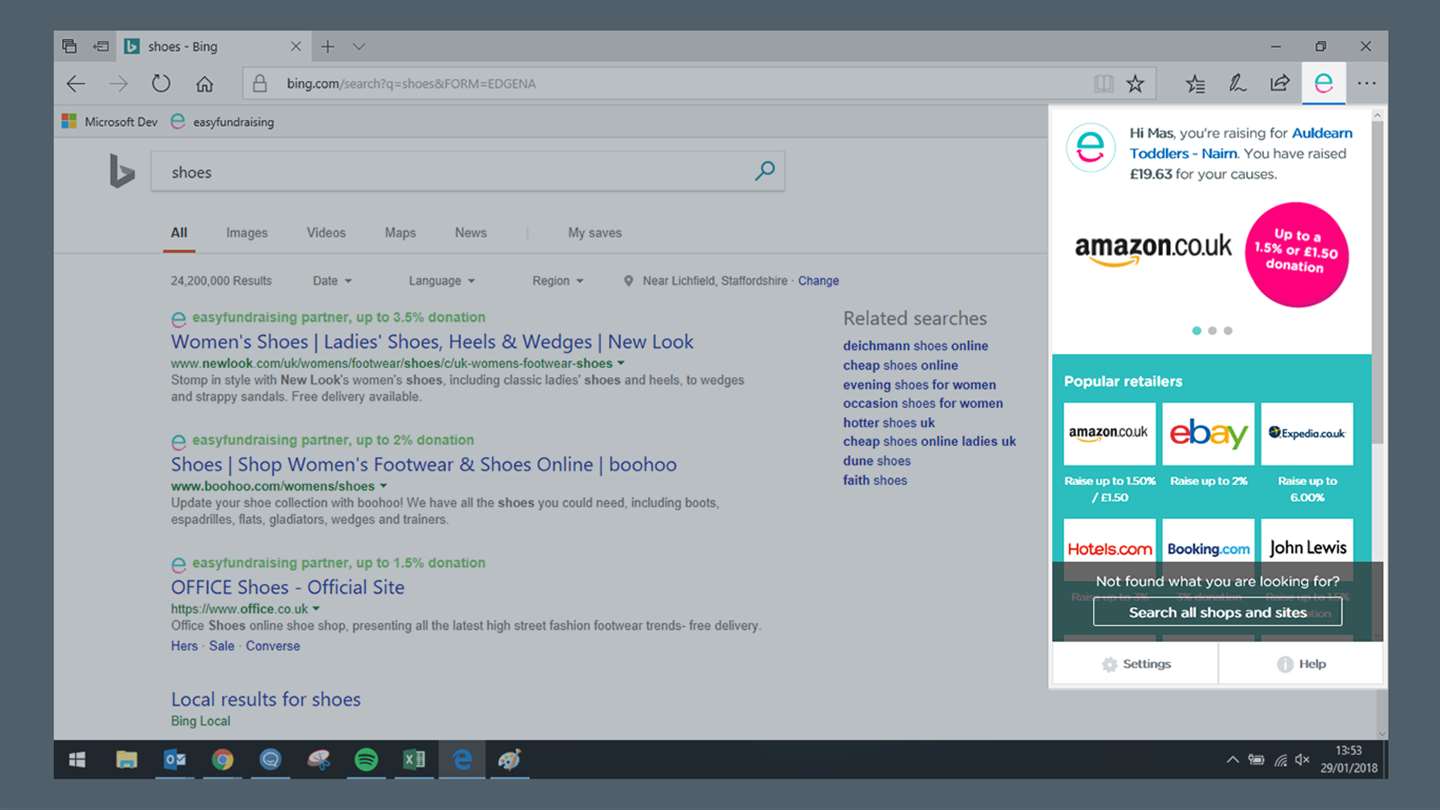Open easyfundraising favorites bar bookmark

pyautogui.click(x=222, y=122)
